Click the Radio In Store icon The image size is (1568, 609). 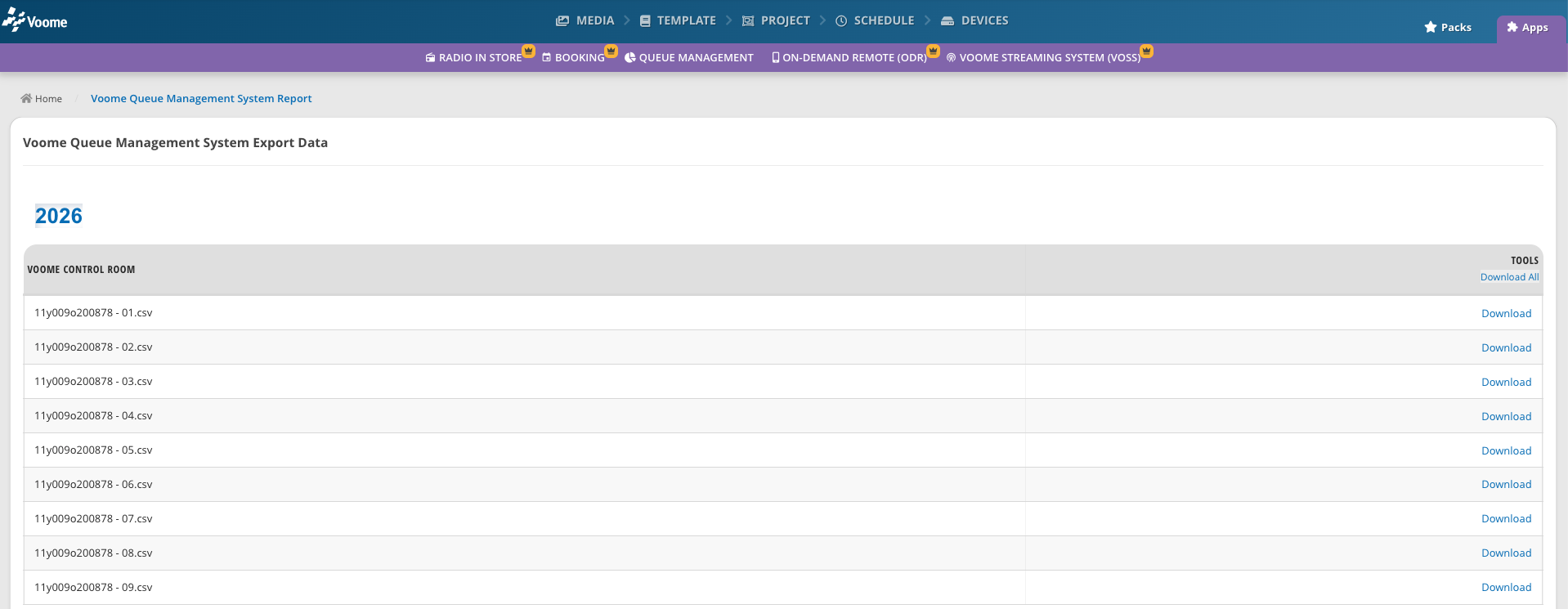pyautogui.click(x=431, y=58)
